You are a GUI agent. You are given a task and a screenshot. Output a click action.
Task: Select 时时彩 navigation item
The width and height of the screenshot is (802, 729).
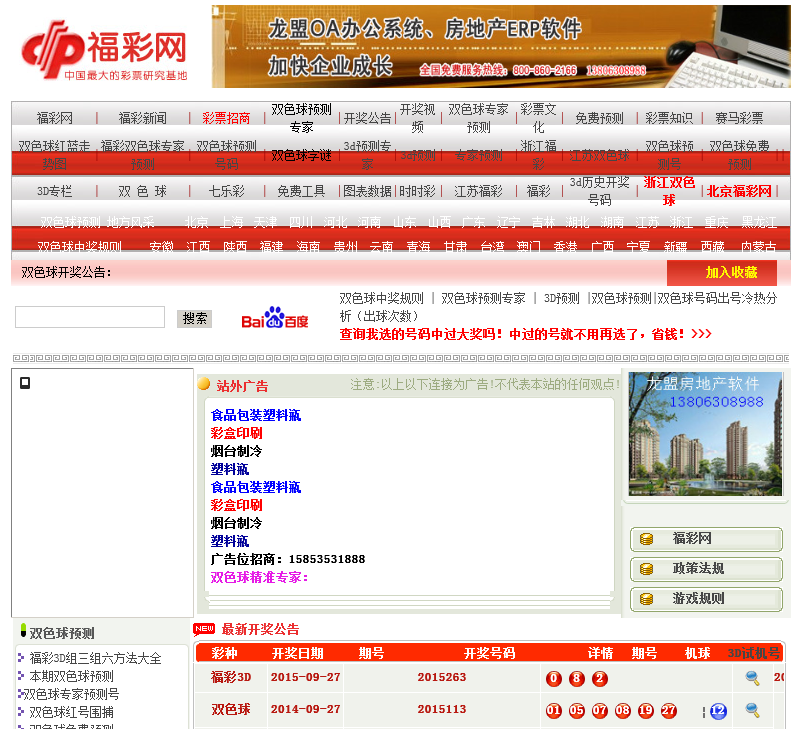click(x=417, y=191)
